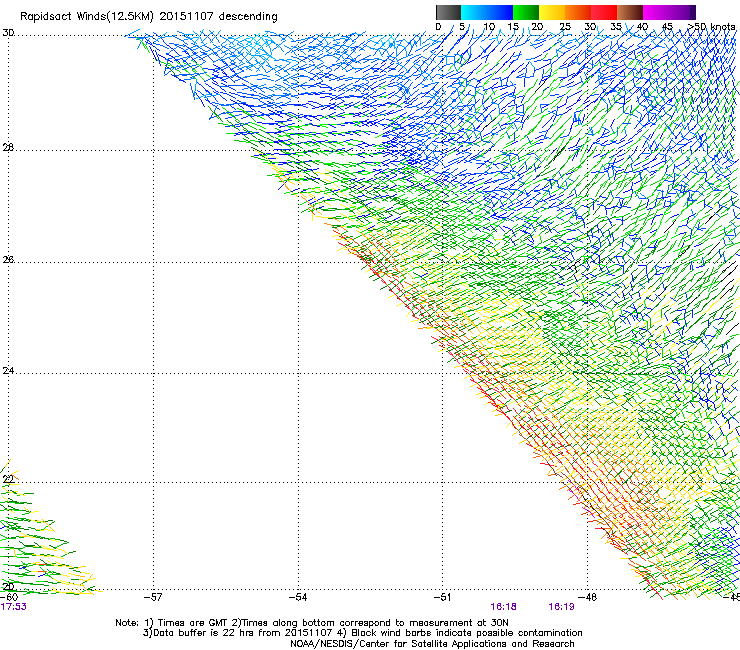Image resolution: width=740 pixels, height=650 pixels.
Task: Click the red 30-35 knots legend segment
Action: (604, 12)
